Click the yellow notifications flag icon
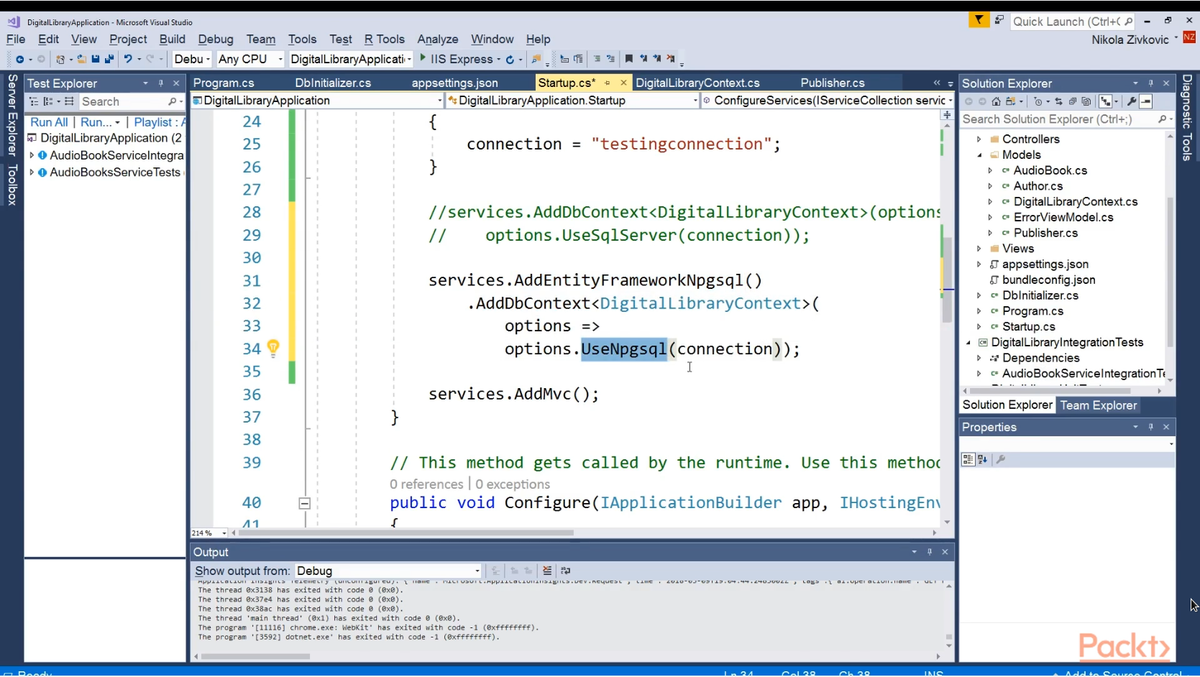This screenshot has height=677, width=1200. (979, 20)
